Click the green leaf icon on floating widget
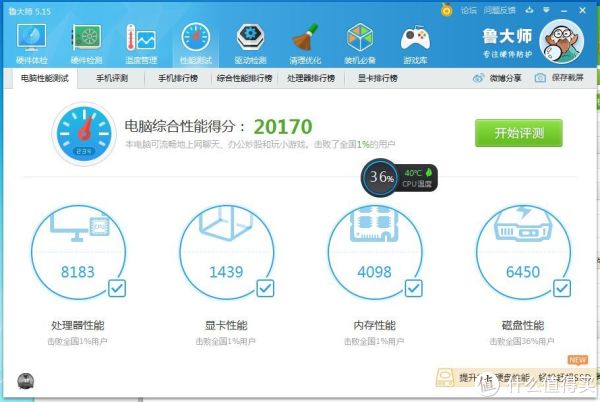 pyautogui.click(x=429, y=173)
